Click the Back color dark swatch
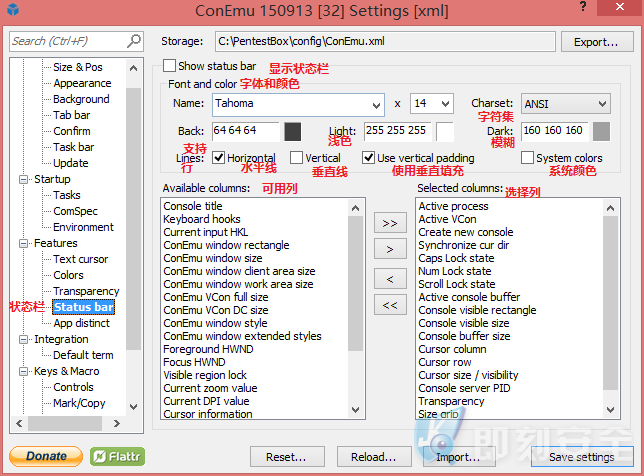 tap(293, 131)
